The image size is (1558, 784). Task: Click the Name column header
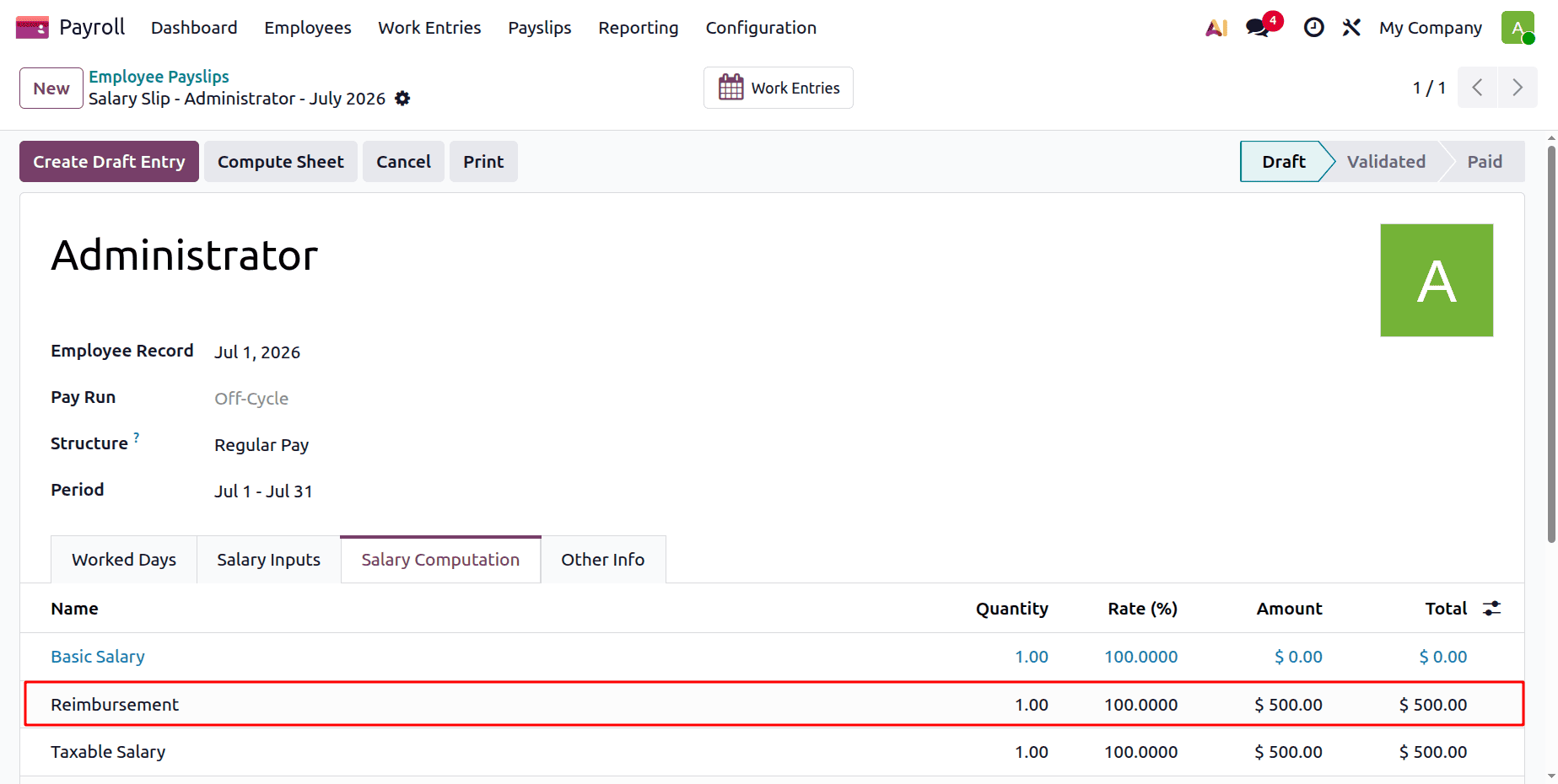coord(74,609)
